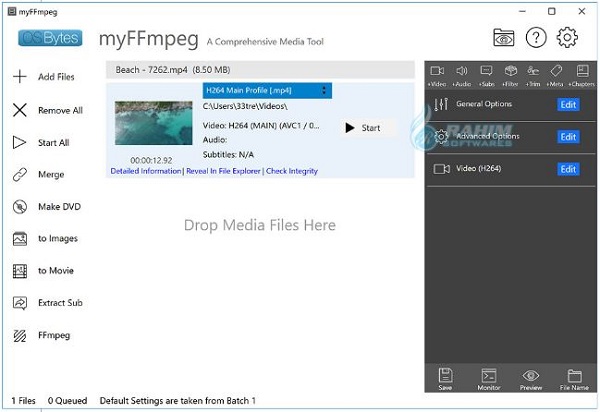Edit General Options
This screenshot has height=412, width=600.
click(568, 104)
